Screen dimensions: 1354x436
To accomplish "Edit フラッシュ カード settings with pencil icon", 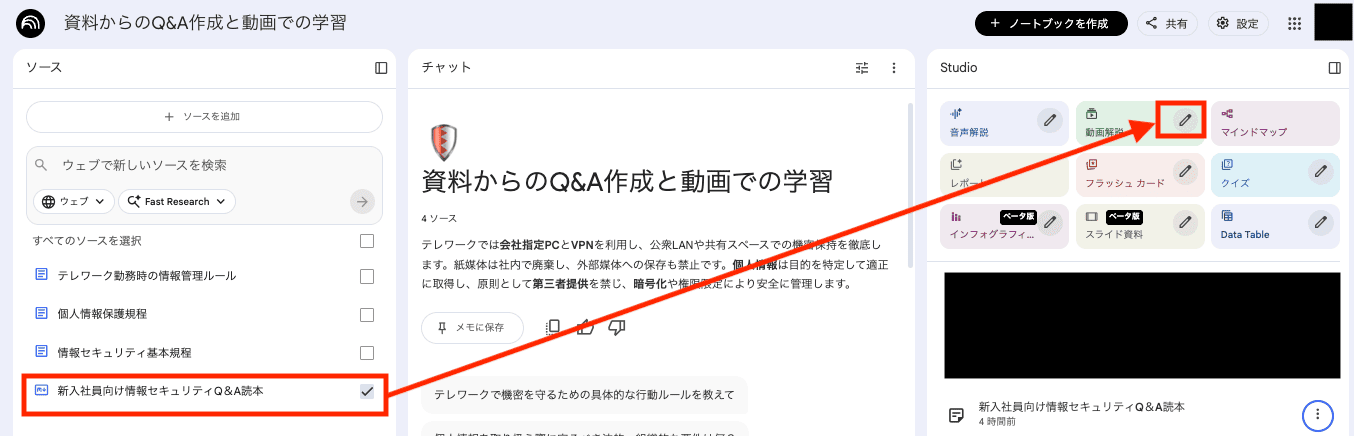I will tap(1185, 171).
